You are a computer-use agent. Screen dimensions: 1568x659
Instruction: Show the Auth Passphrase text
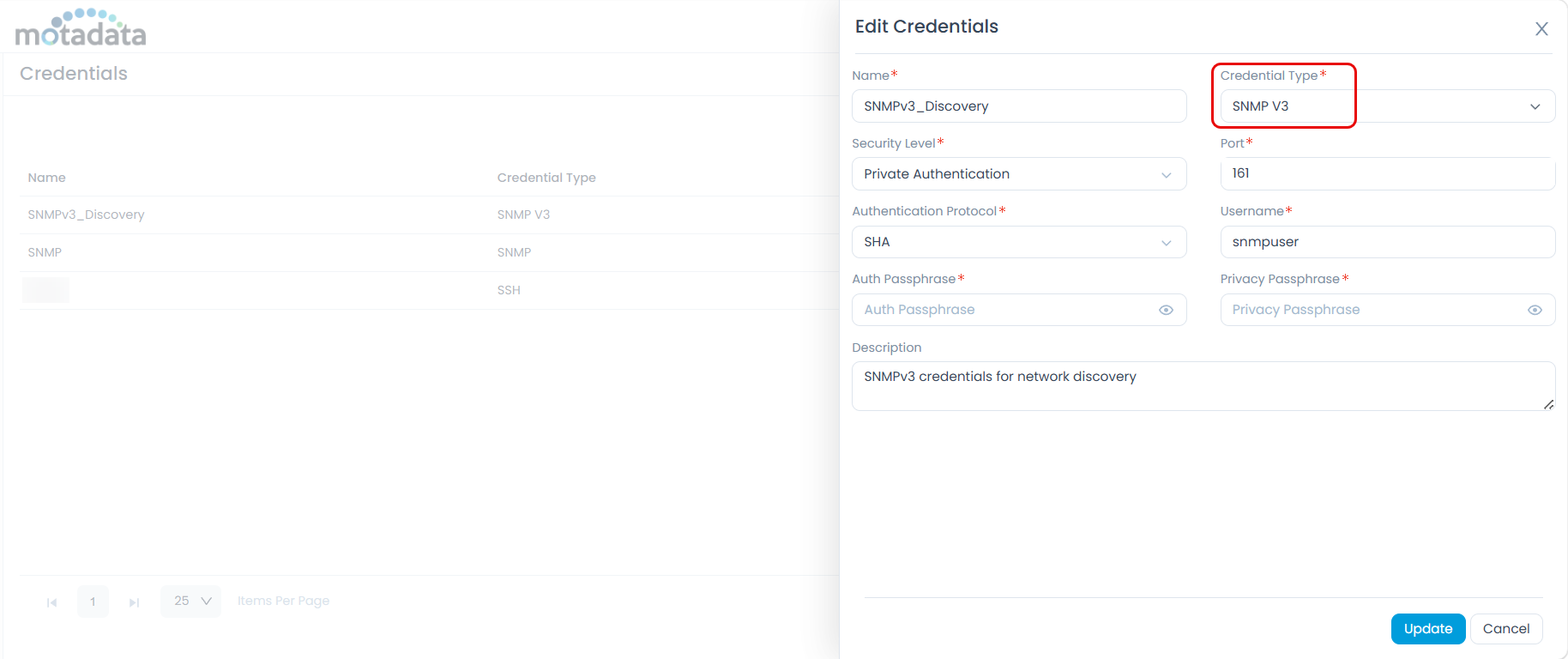tap(1166, 311)
